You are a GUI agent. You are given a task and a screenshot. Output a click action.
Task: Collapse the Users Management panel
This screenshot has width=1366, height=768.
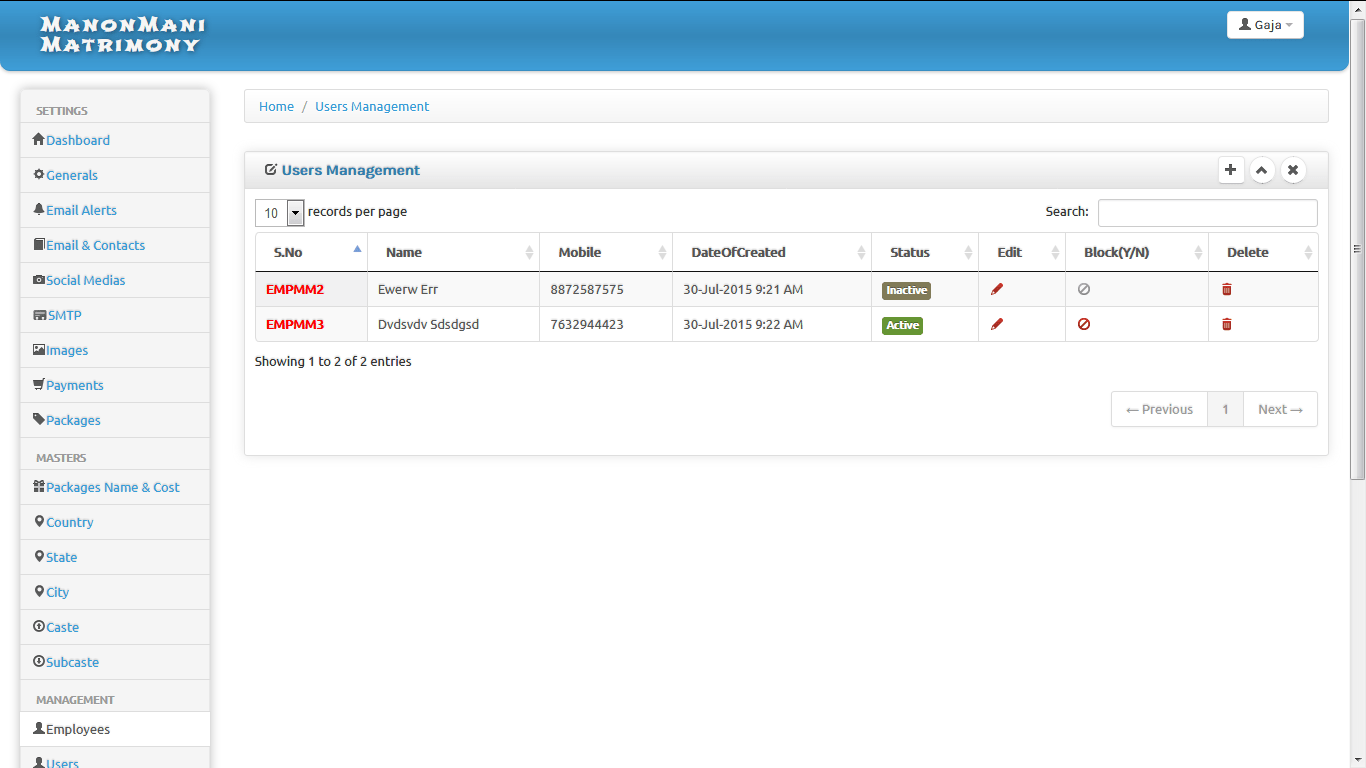pyautogui.click(x=1262, y=170)
